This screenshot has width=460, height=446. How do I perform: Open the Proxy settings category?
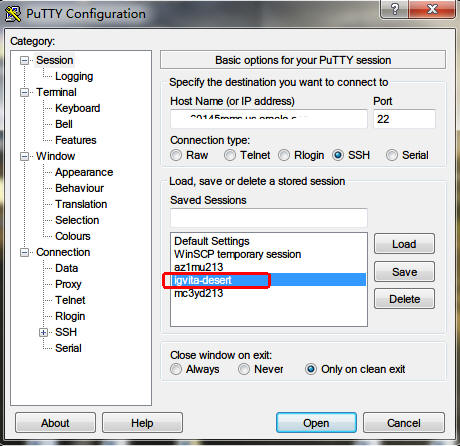[x=68, y=284]
